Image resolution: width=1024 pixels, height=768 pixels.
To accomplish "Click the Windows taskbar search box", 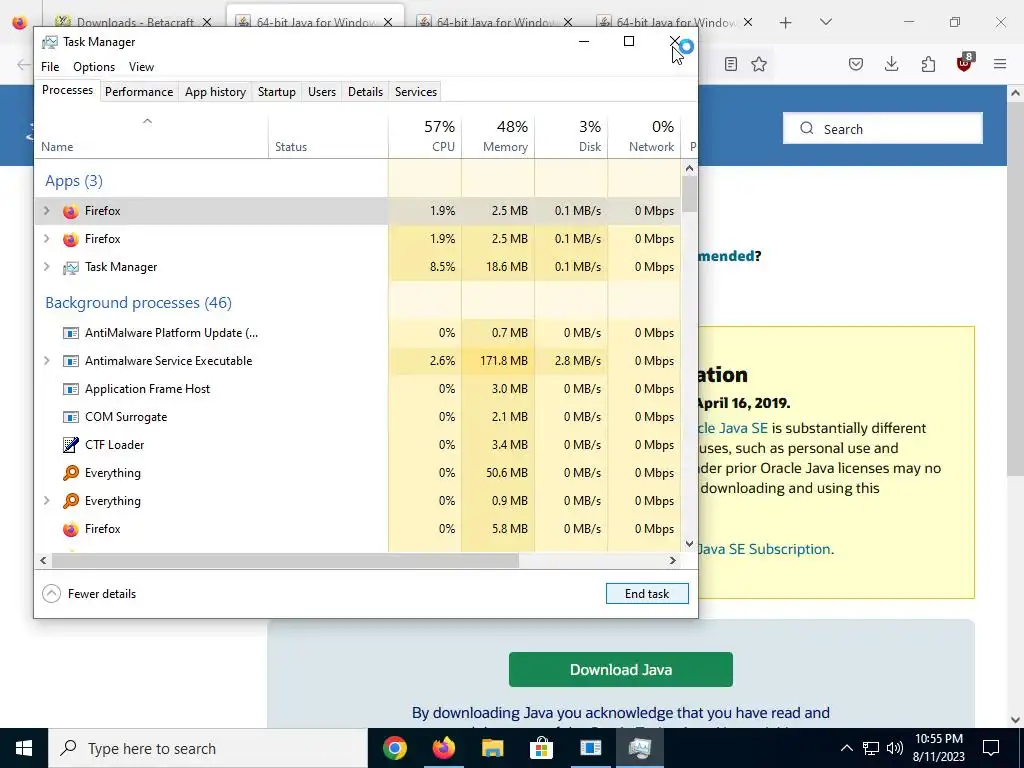I will click(208, 748).
